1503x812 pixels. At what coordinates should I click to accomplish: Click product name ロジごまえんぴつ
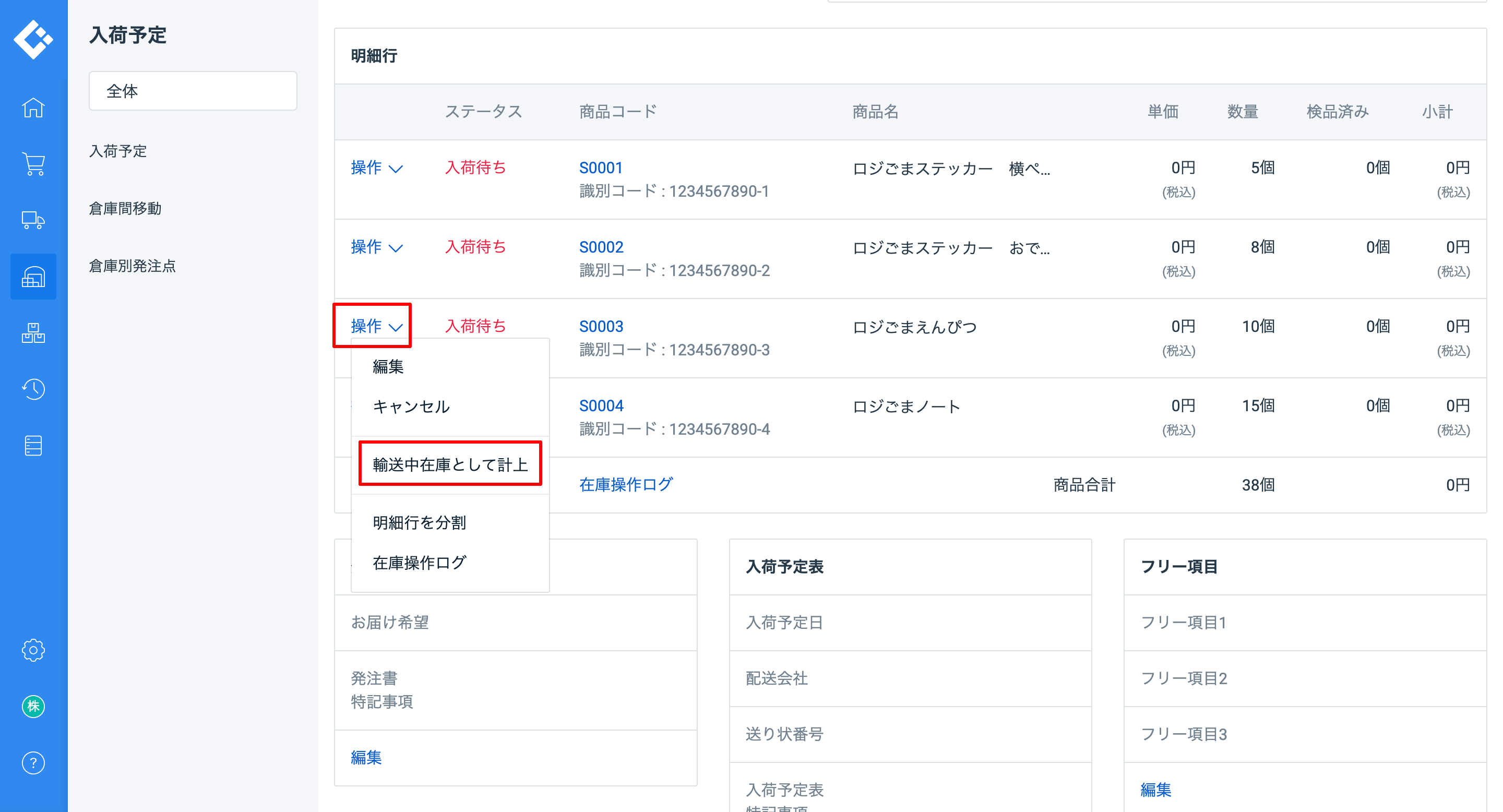[914, 327]
